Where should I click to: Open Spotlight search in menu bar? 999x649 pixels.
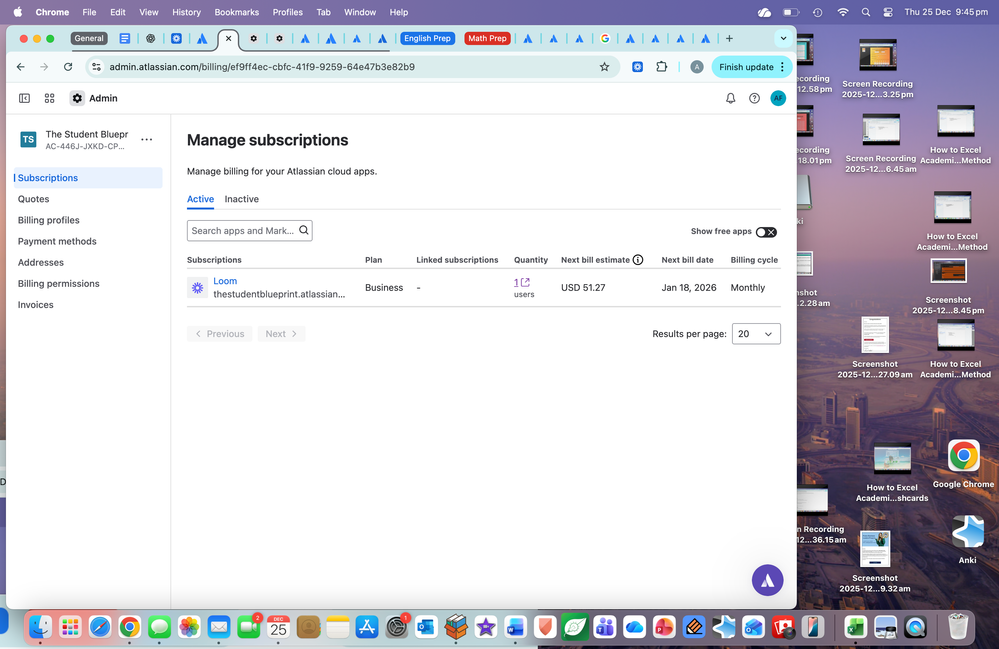[x=865, y=12]
